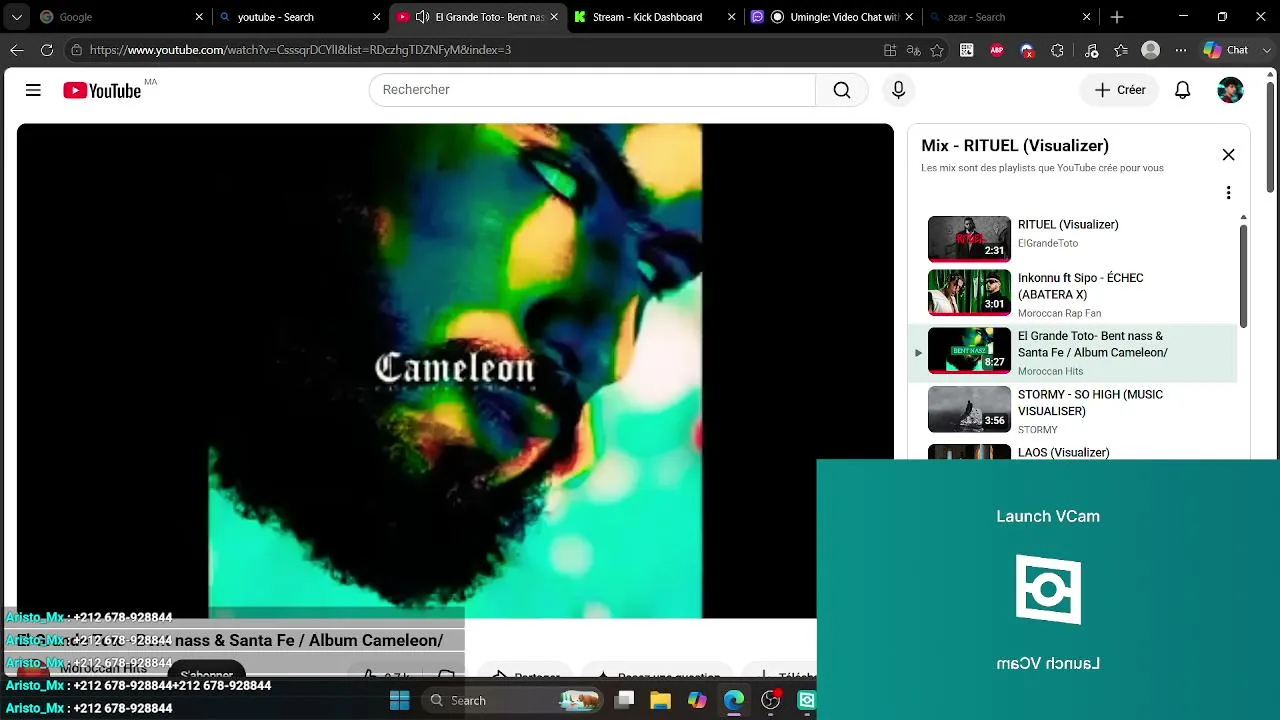Play STORMY - SO HIGH thumbnail

(969, 409)
